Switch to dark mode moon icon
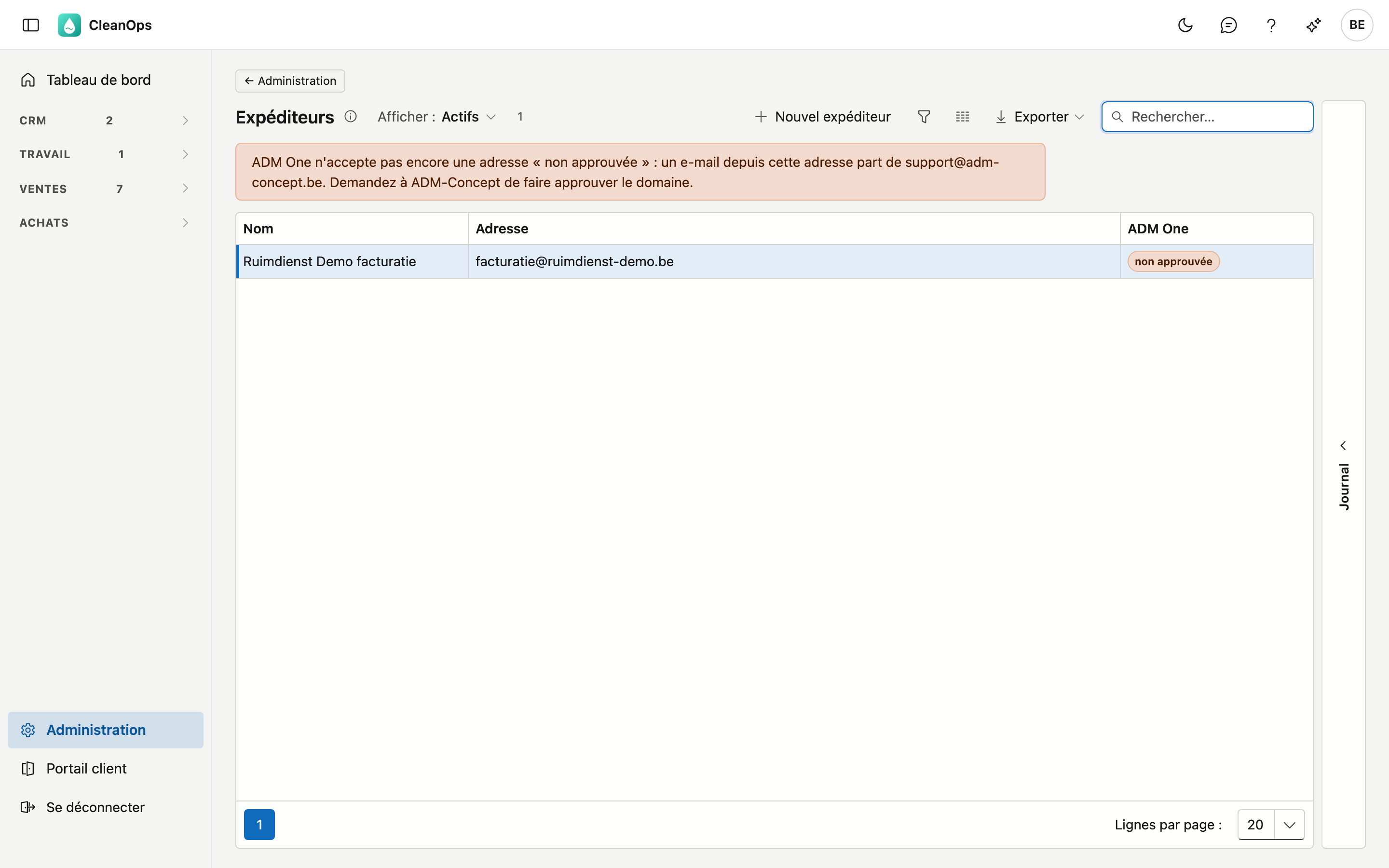This screenshot has width=1389, height=868. pyautogui.click(x=1185, y=25)
